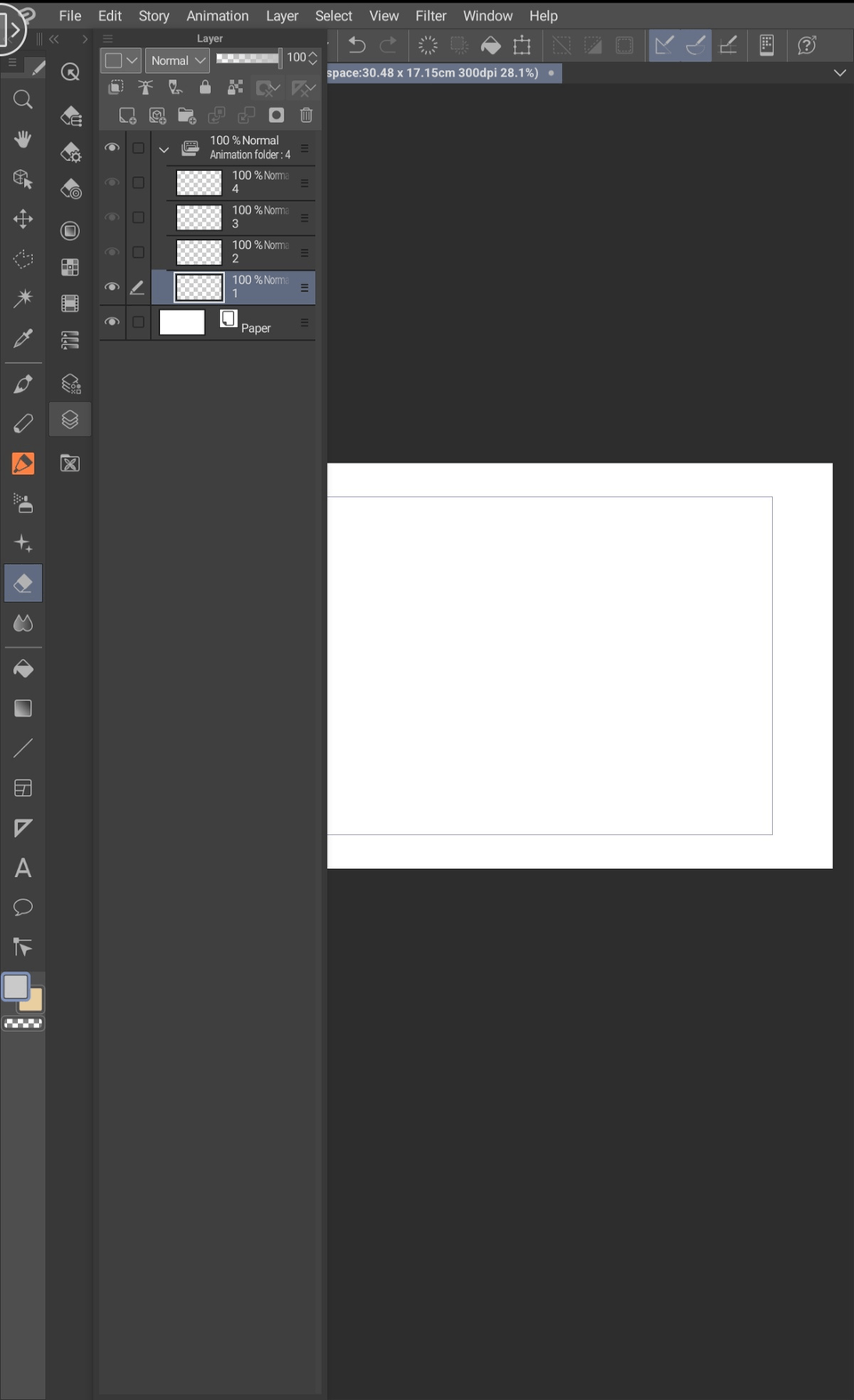Hide the Paper layer

tap(112, 322)
